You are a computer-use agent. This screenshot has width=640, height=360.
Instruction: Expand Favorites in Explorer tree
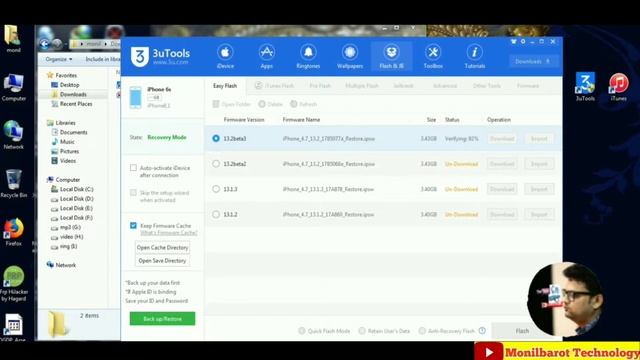[x=62, y=75]
